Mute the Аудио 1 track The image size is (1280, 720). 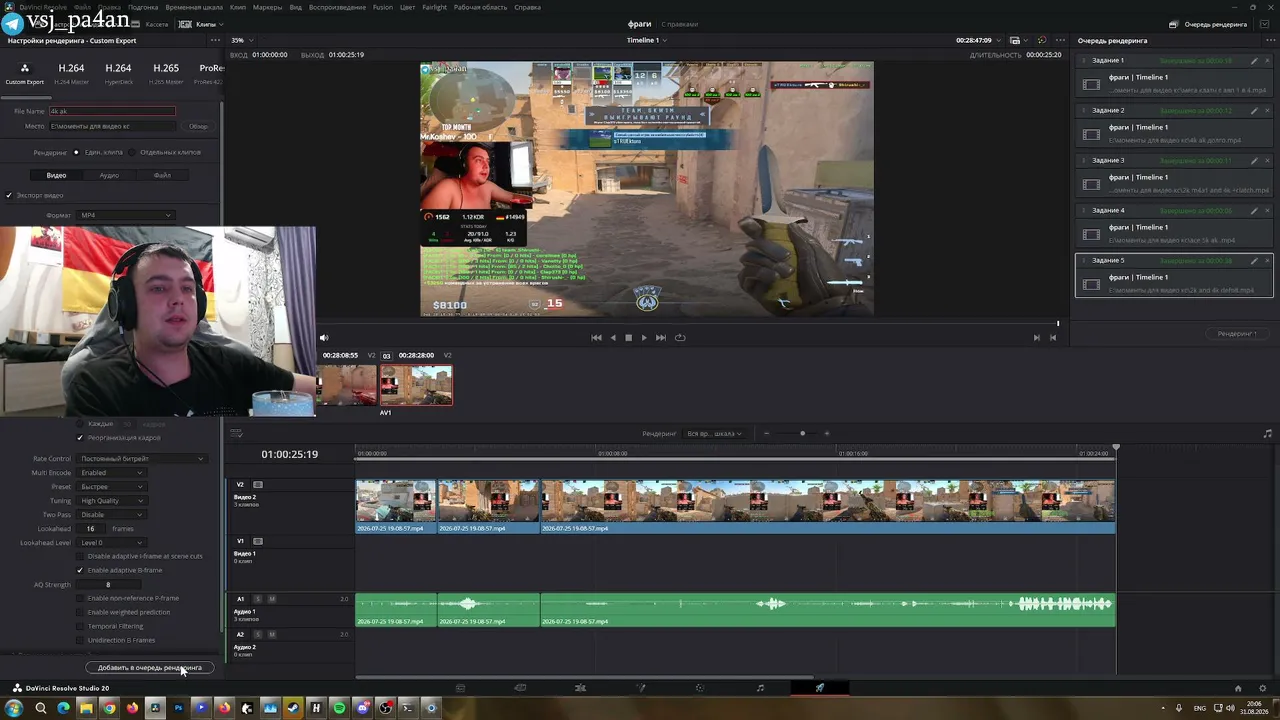point(272,599)
